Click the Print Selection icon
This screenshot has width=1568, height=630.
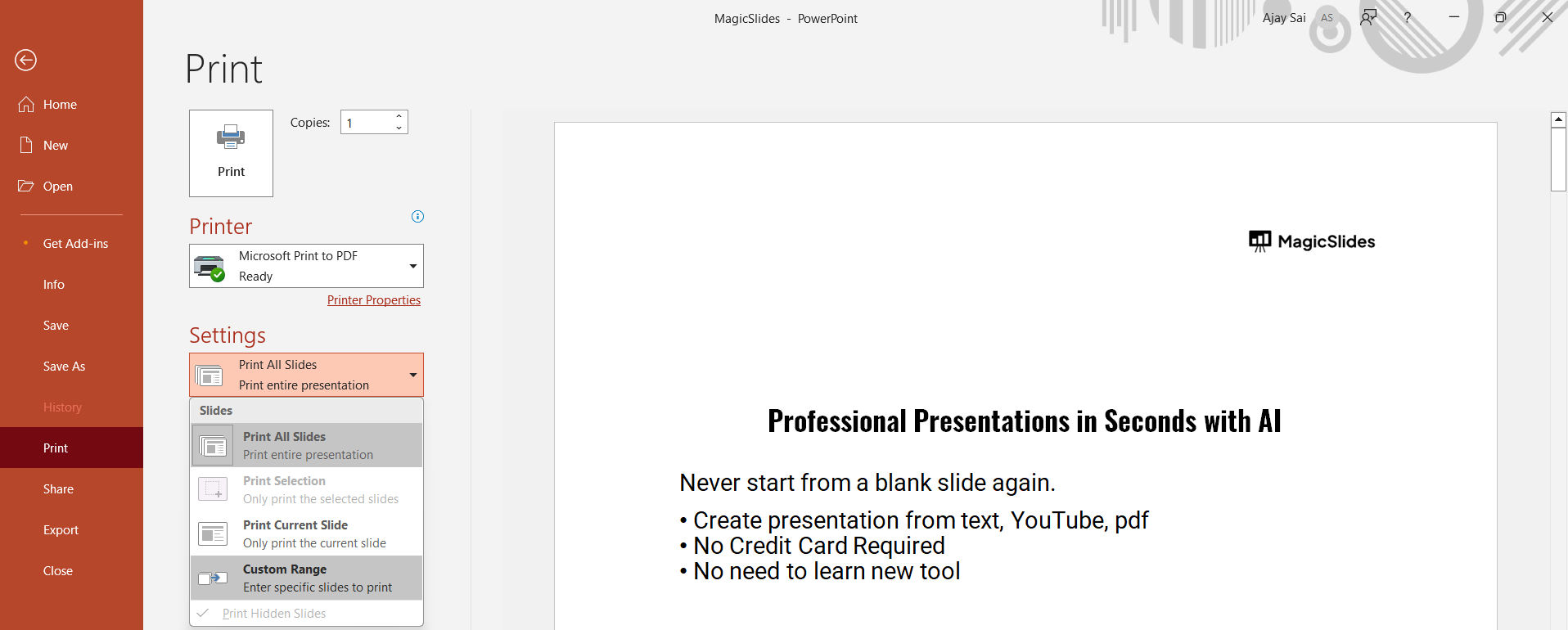point(213,490)
